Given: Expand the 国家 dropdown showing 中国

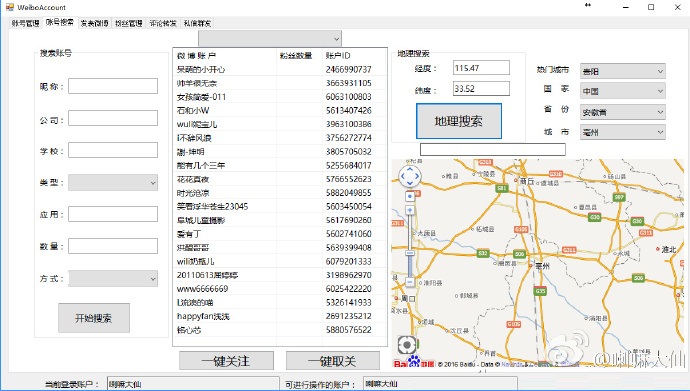Looking at the screenshot, I should [623, 91].
